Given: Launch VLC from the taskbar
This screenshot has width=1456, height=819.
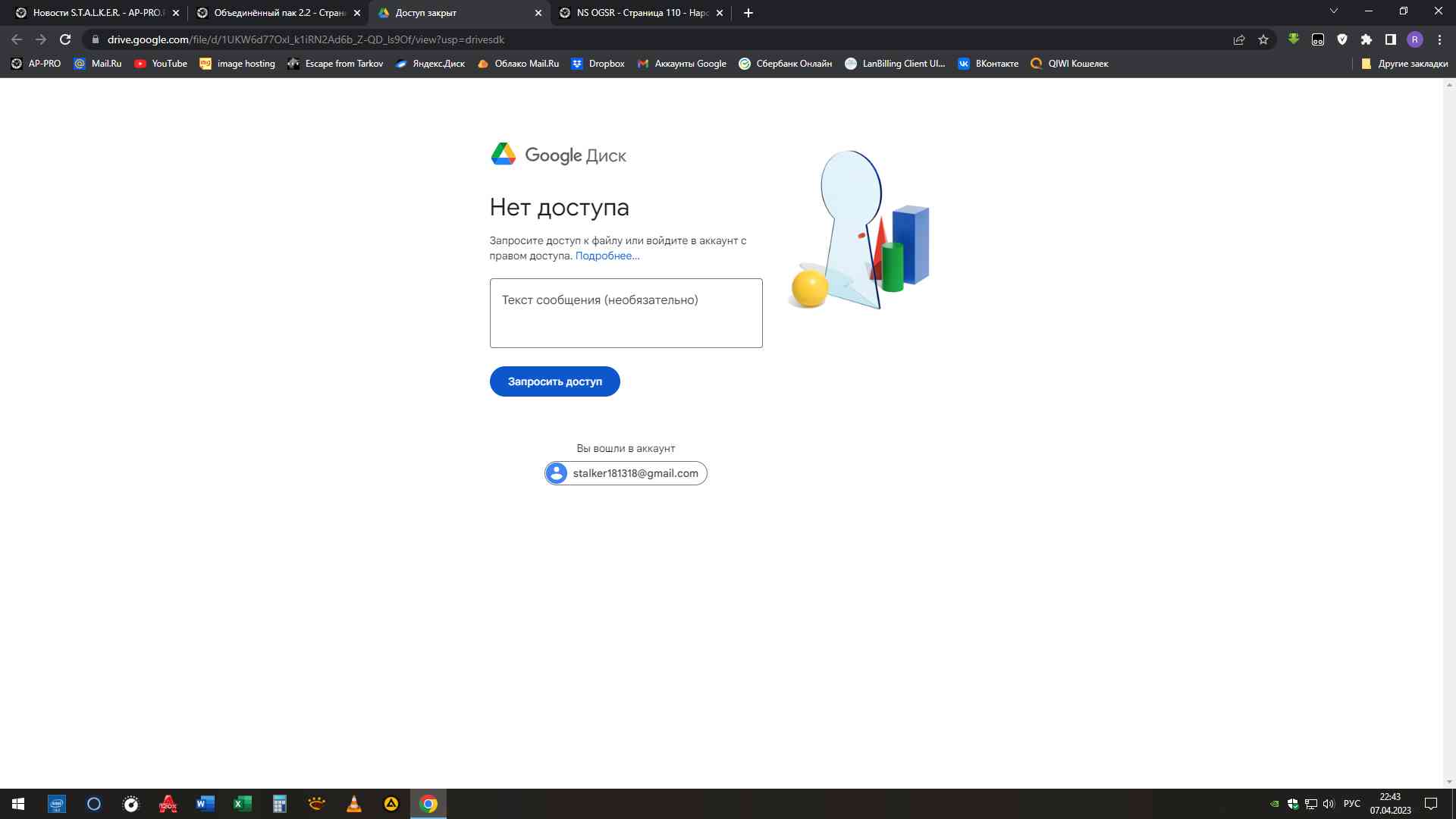Looking at the screenshot, I should 353,804.
